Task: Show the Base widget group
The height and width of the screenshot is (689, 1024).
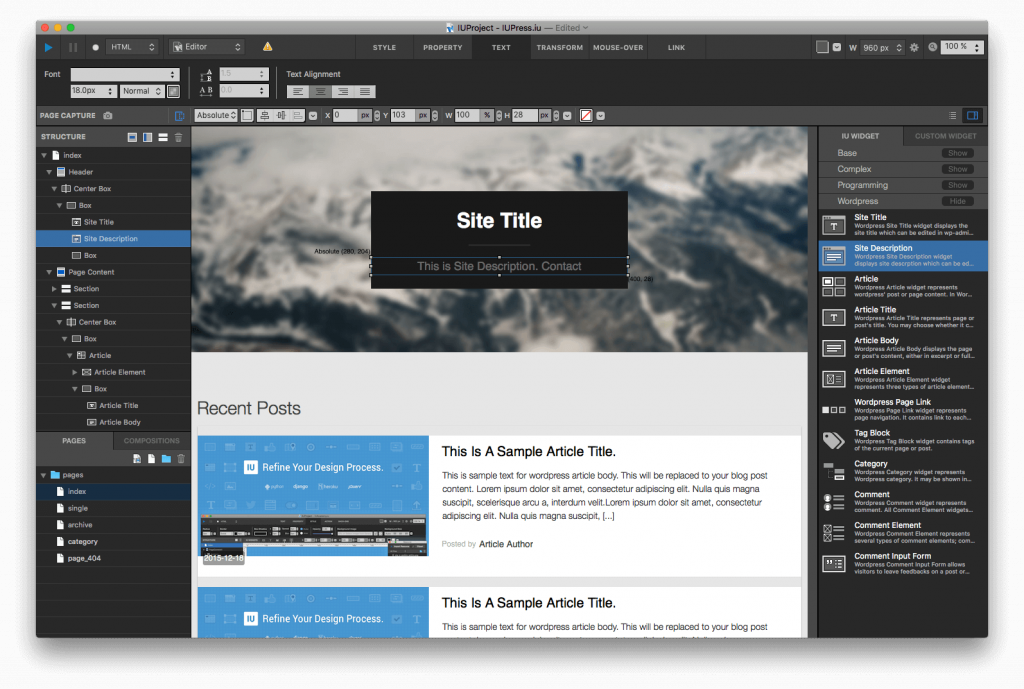Action: pos(957,153)
